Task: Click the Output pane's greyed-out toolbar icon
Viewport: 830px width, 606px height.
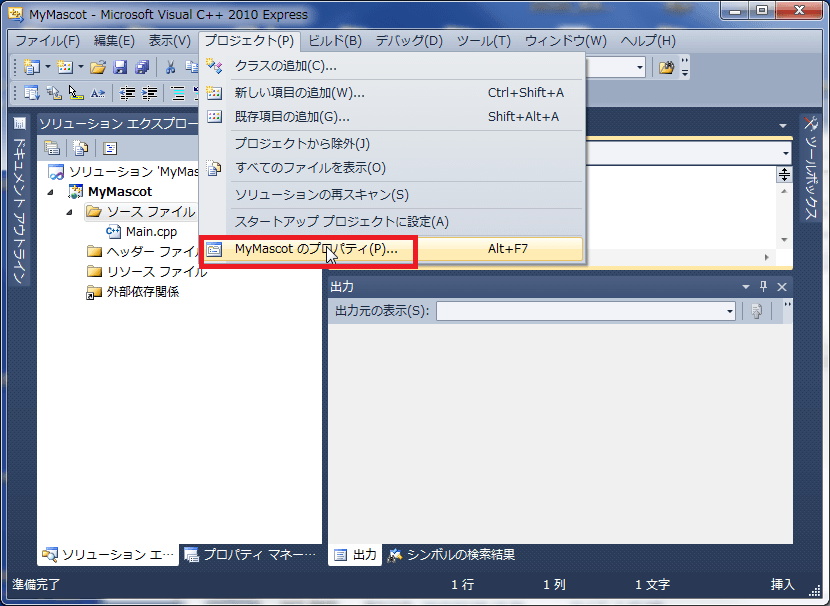Action: [x=756, y=311]
